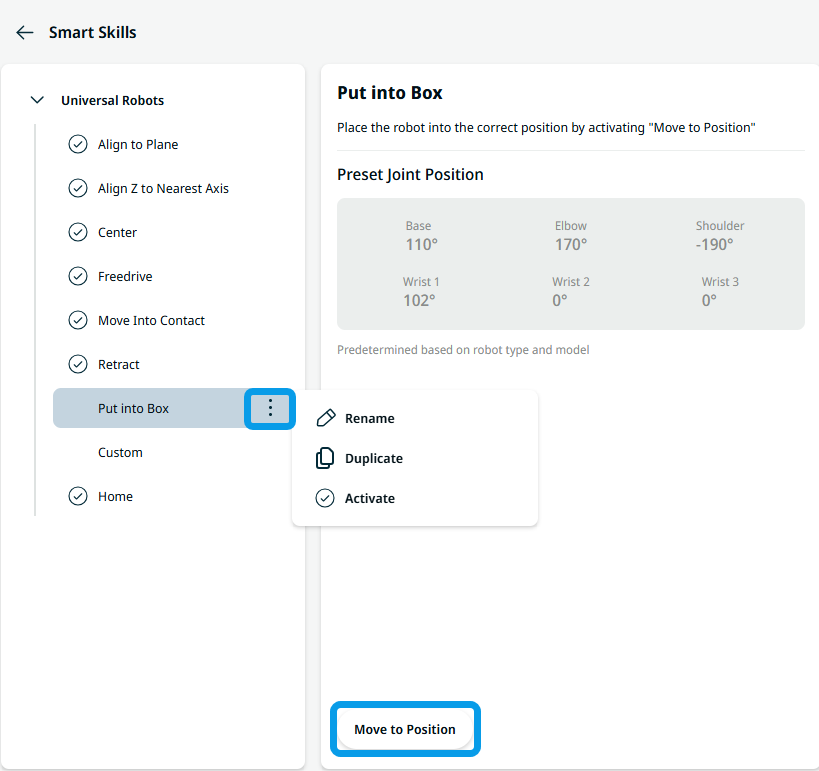Collapse the Universal Robots group
Screen dimensions: 819x771
[x=37, y=100]
